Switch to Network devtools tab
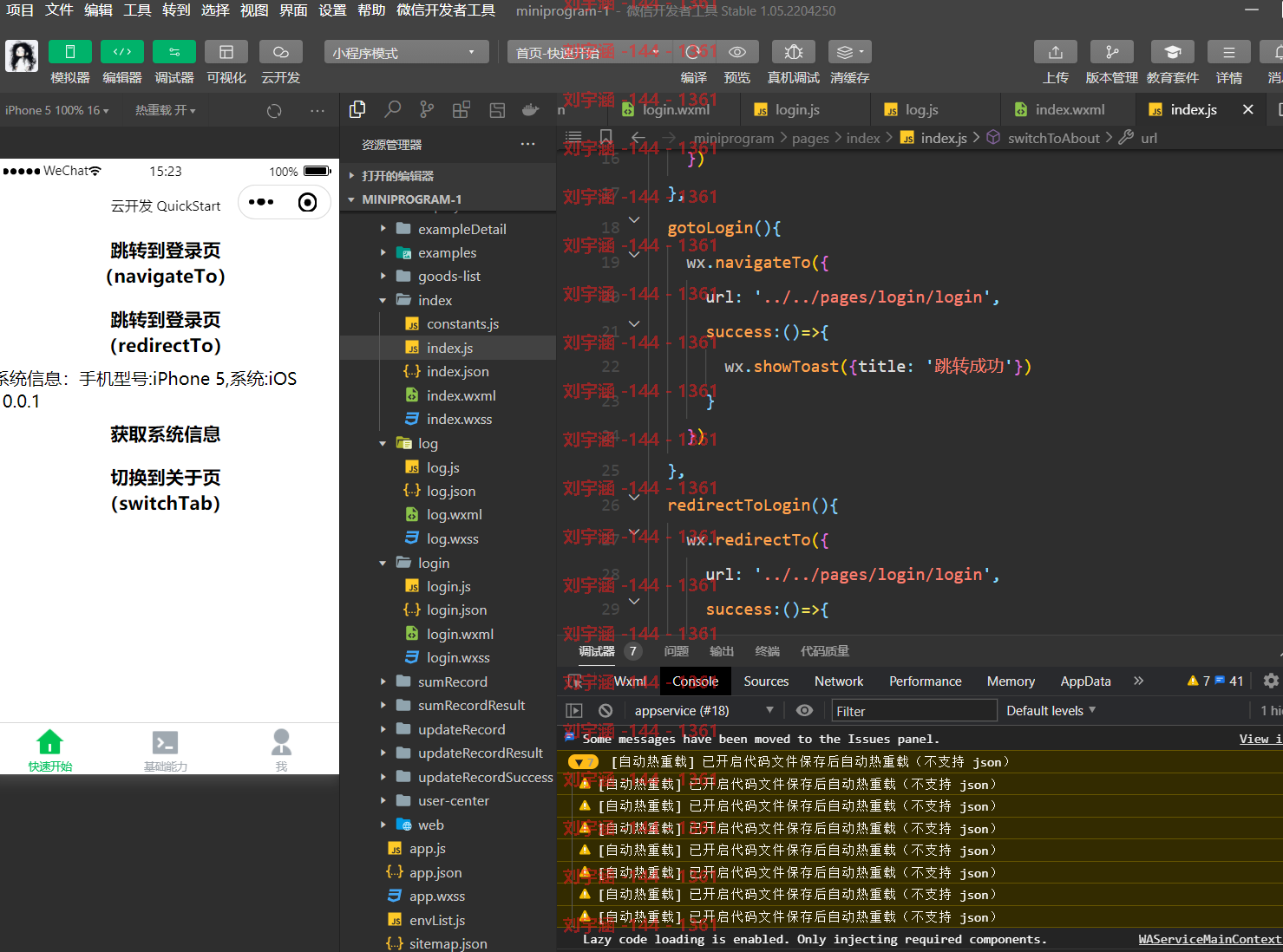 point(839,681)
